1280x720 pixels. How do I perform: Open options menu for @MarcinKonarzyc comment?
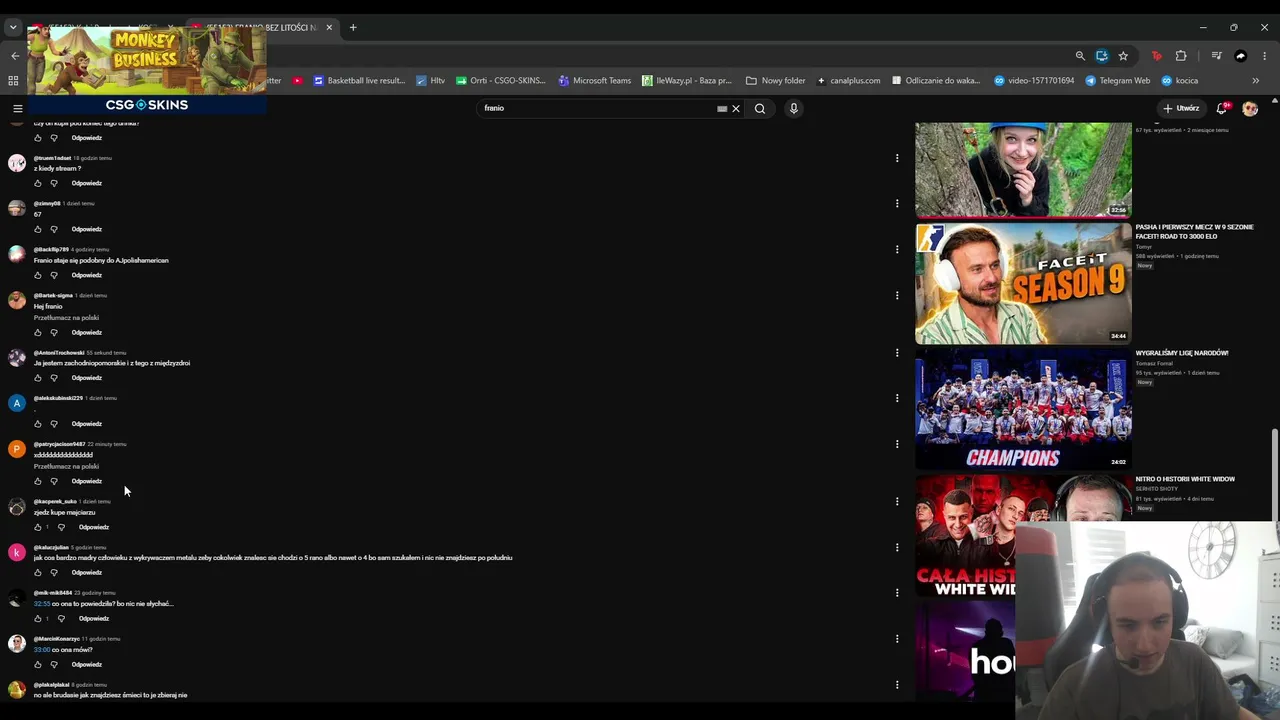(897, 639)
